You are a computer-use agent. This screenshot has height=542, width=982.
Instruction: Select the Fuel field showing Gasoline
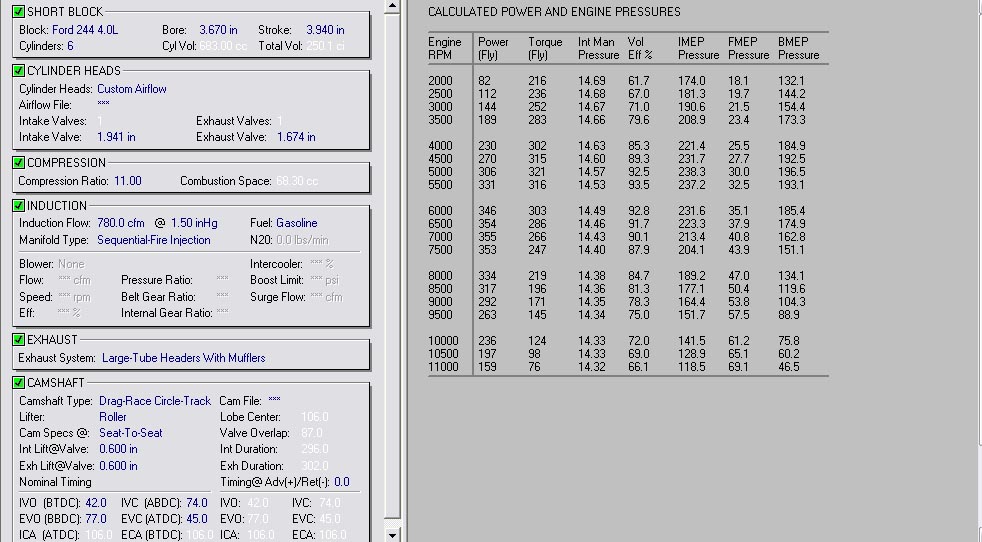click(x=296, y=223)
